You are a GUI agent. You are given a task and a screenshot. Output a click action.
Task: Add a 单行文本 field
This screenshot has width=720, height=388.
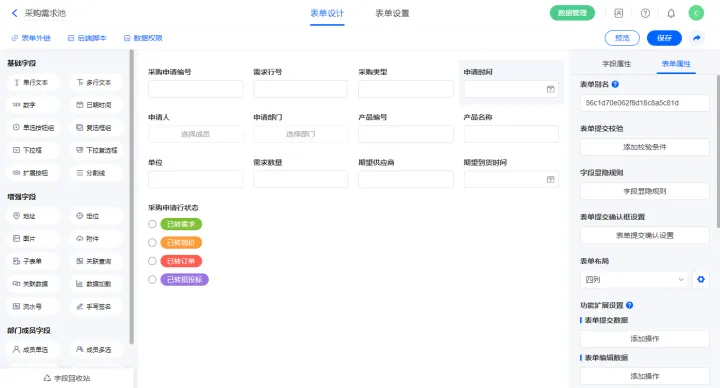(x=34, y=83)
